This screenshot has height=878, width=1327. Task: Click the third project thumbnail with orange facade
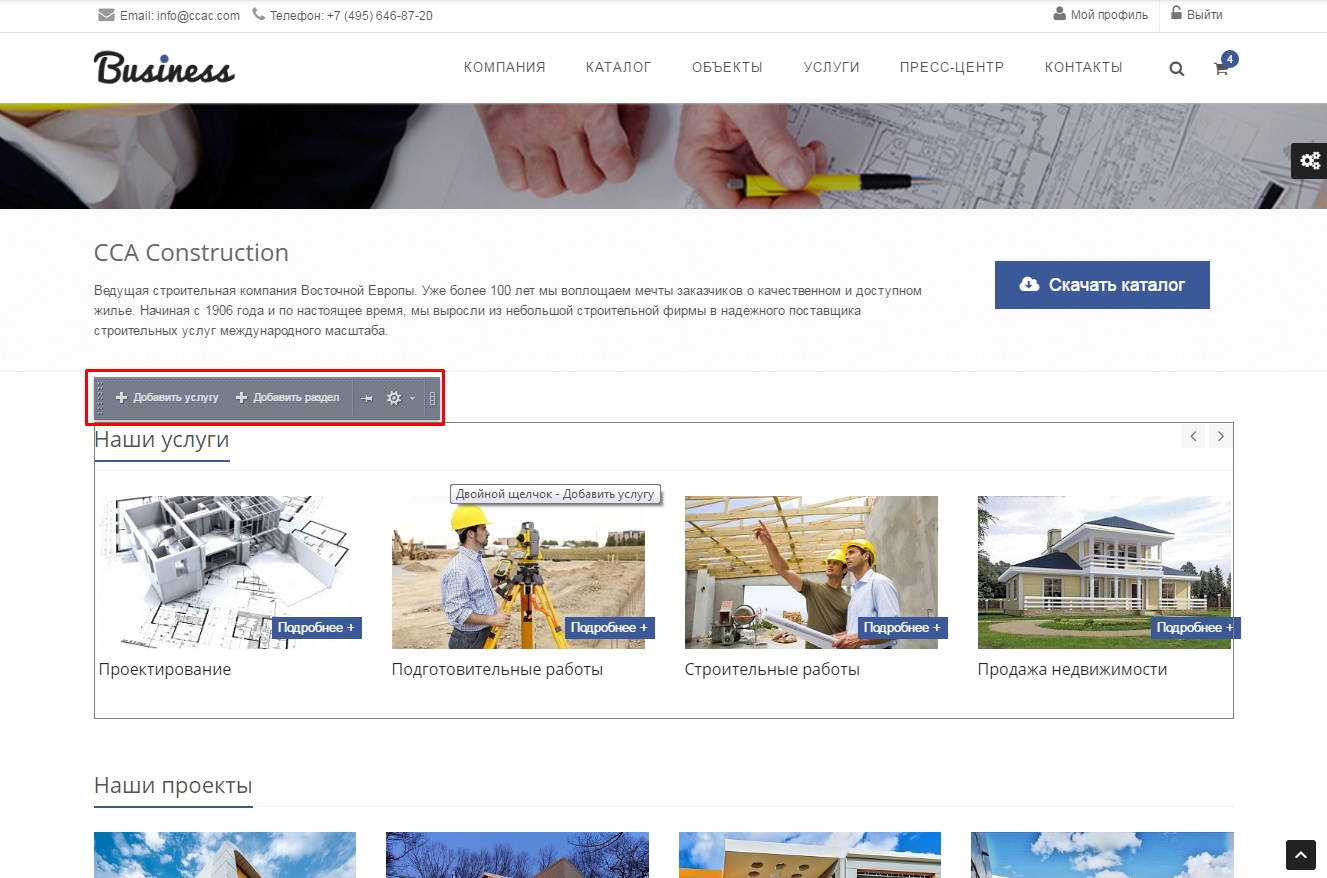[x=810, y=855]
